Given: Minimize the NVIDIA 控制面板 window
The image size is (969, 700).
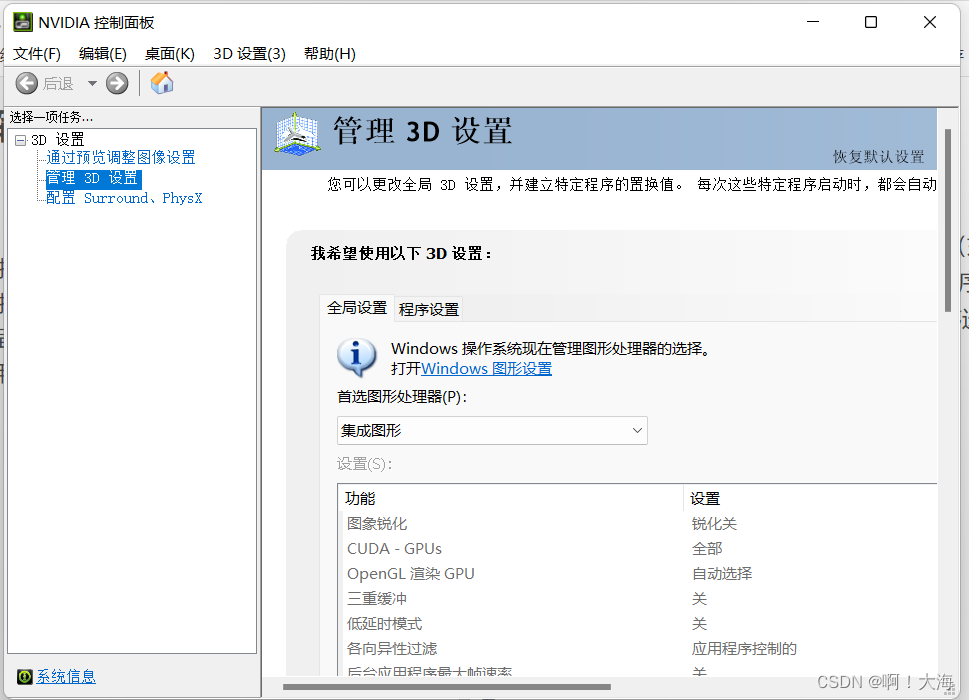Looking at the screenshot, I should (813, 22).
